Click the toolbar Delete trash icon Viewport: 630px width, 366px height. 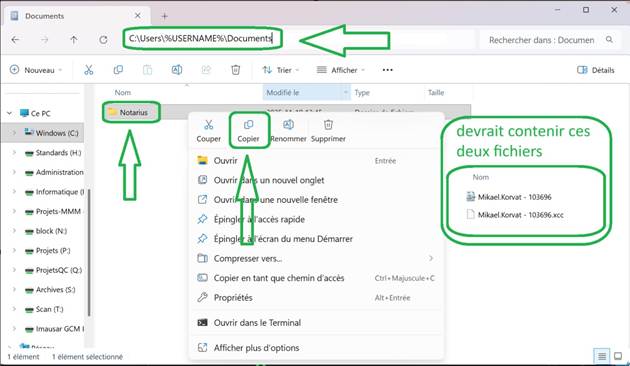[235, 70]
